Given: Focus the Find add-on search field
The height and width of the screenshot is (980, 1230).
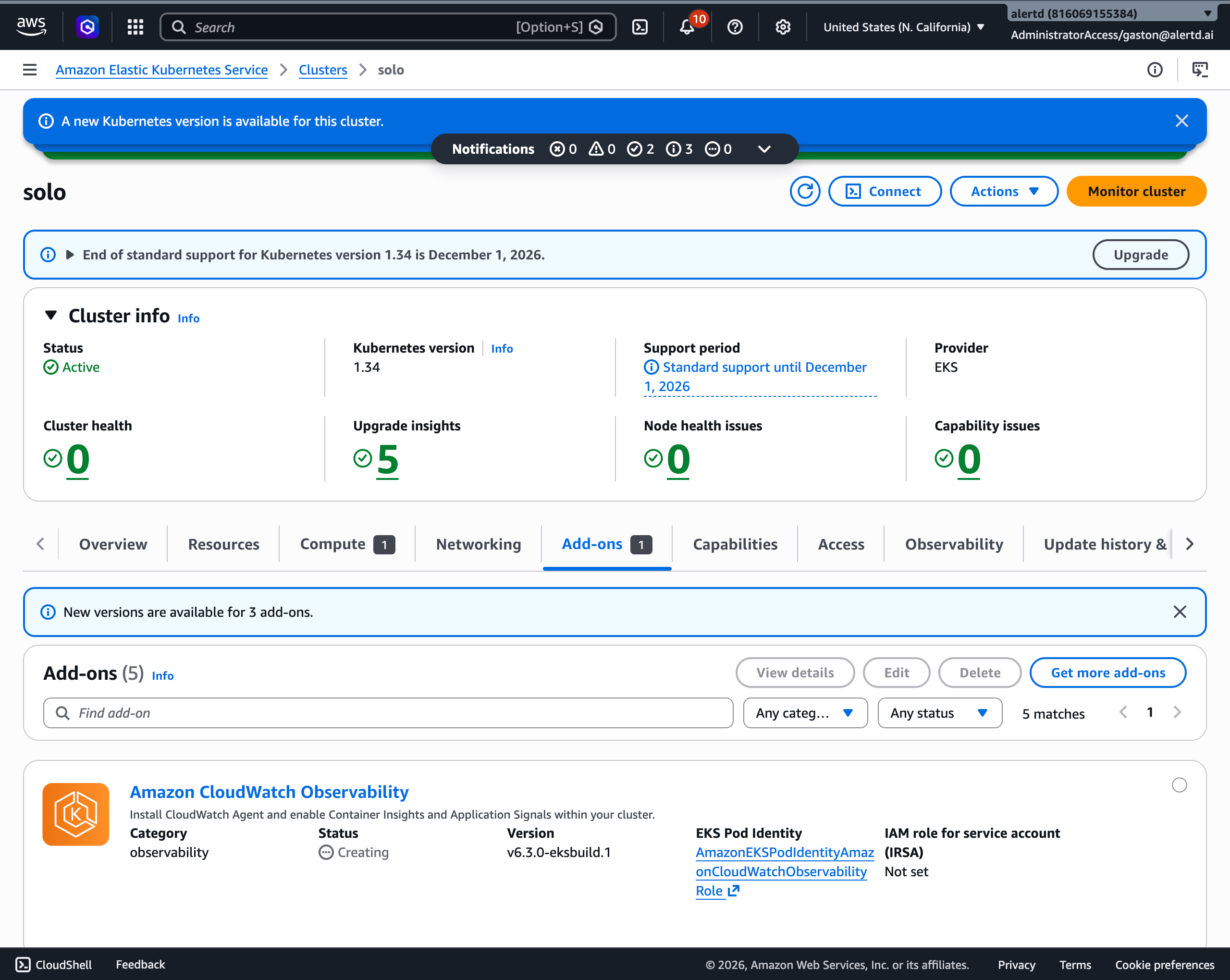Looking at the screenshot, I should coord(388,712).
